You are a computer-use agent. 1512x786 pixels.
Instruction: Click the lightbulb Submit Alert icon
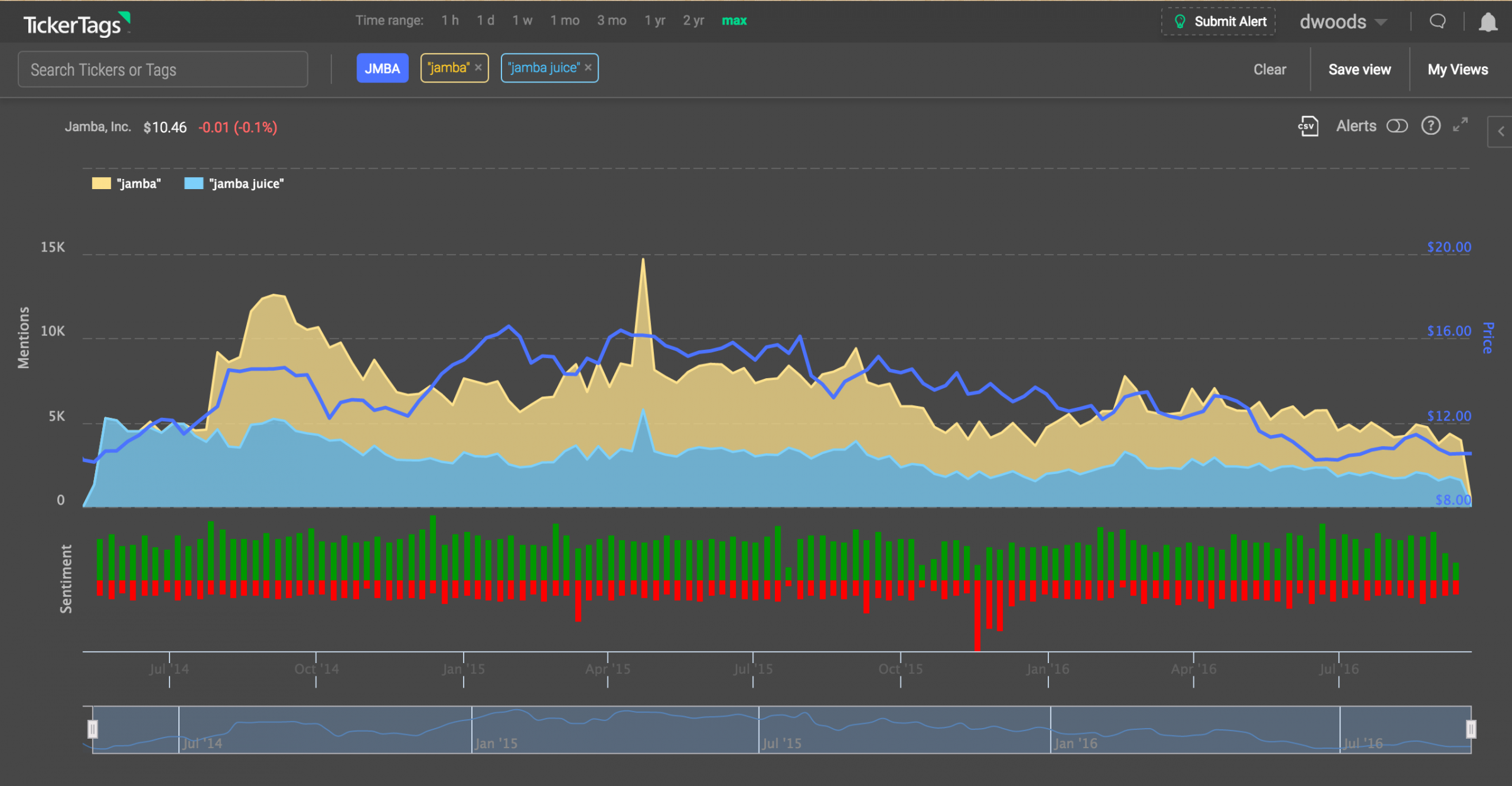coord(1180,21)
